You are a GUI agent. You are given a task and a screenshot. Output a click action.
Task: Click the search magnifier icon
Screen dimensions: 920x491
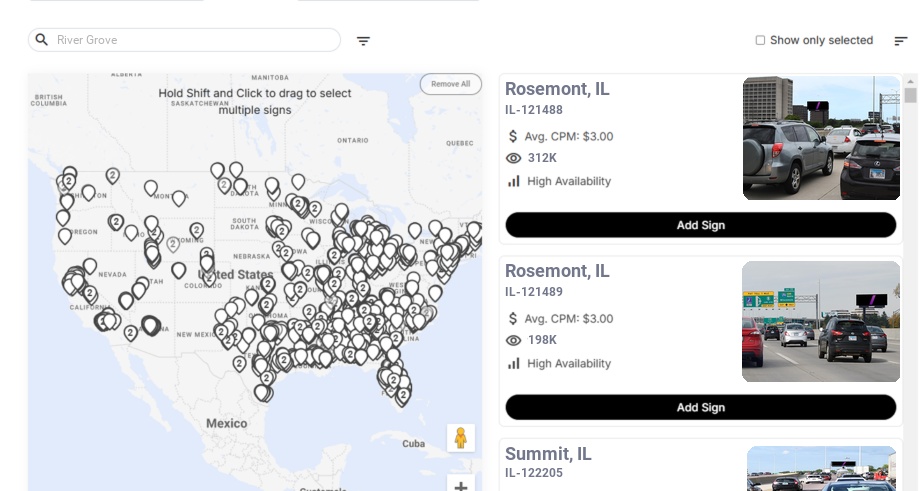41,40
